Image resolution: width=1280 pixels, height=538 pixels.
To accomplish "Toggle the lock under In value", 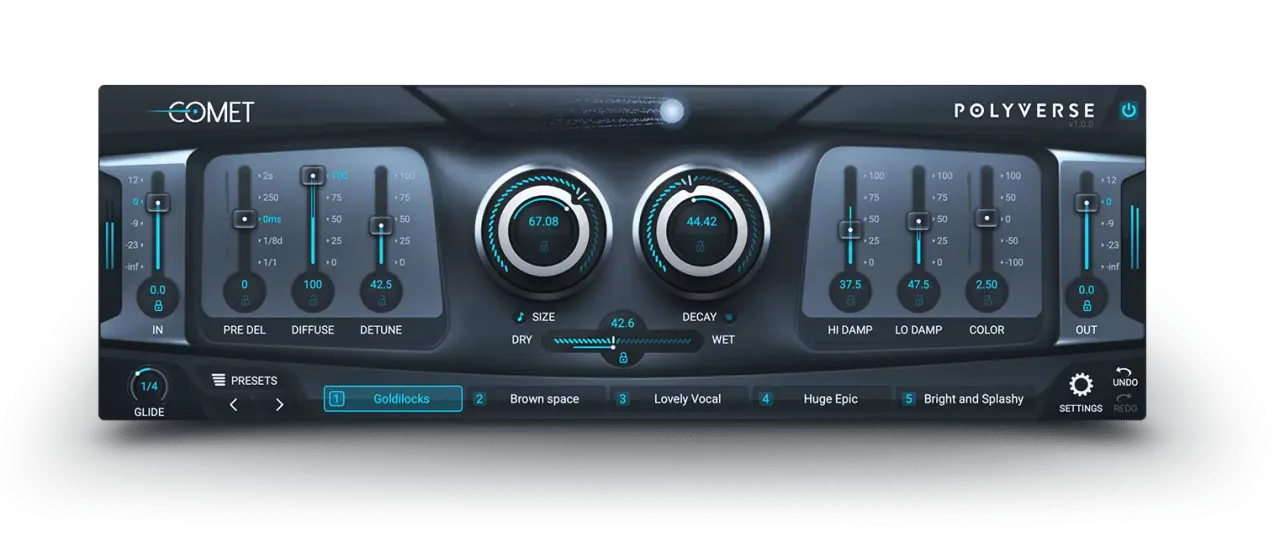I will [x=158, y=305].
